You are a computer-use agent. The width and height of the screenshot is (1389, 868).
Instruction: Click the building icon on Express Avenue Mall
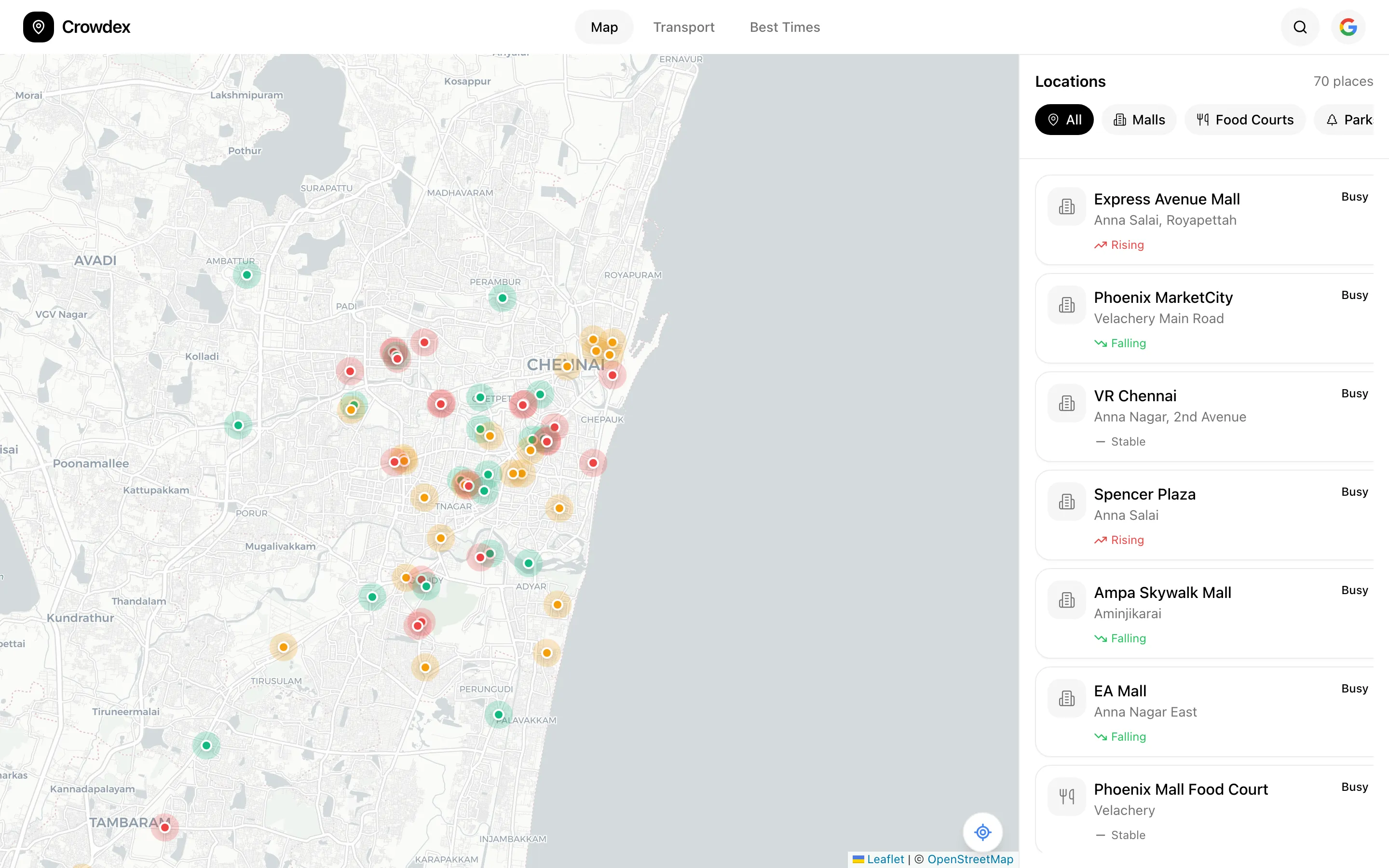1067,207
